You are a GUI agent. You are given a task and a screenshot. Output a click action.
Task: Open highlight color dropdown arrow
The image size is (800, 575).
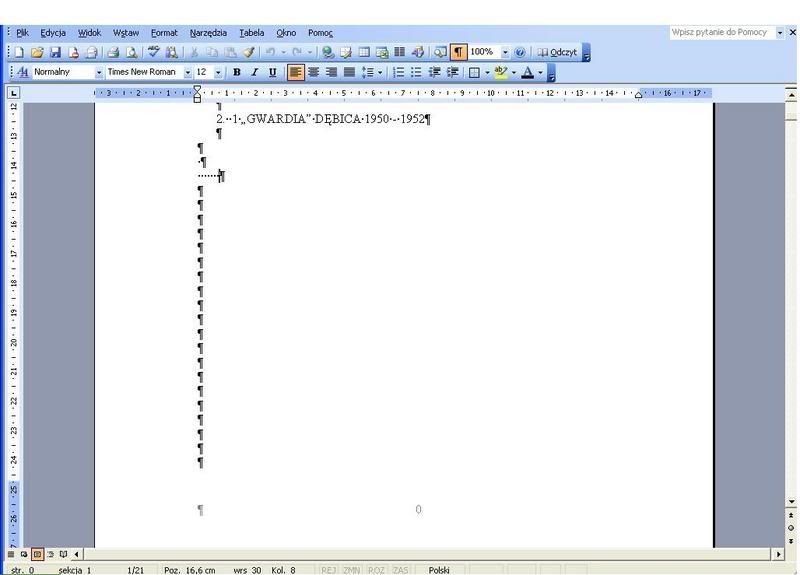click(514, 72)
